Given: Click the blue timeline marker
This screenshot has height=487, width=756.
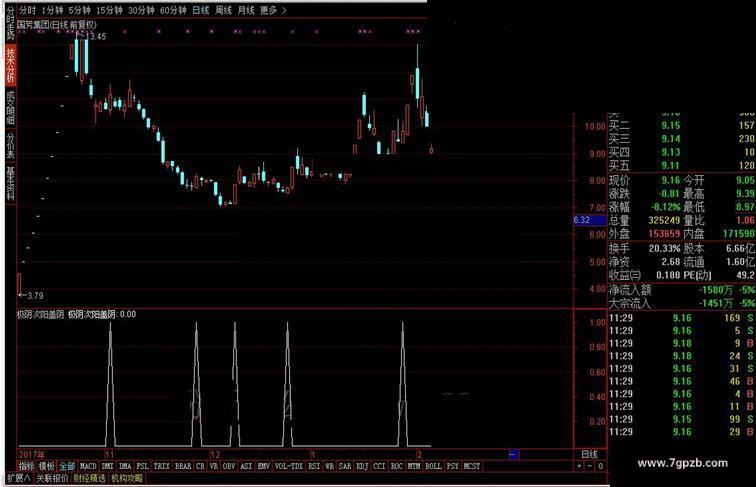Looking at the screenshot, I should [x=514, y=454].
